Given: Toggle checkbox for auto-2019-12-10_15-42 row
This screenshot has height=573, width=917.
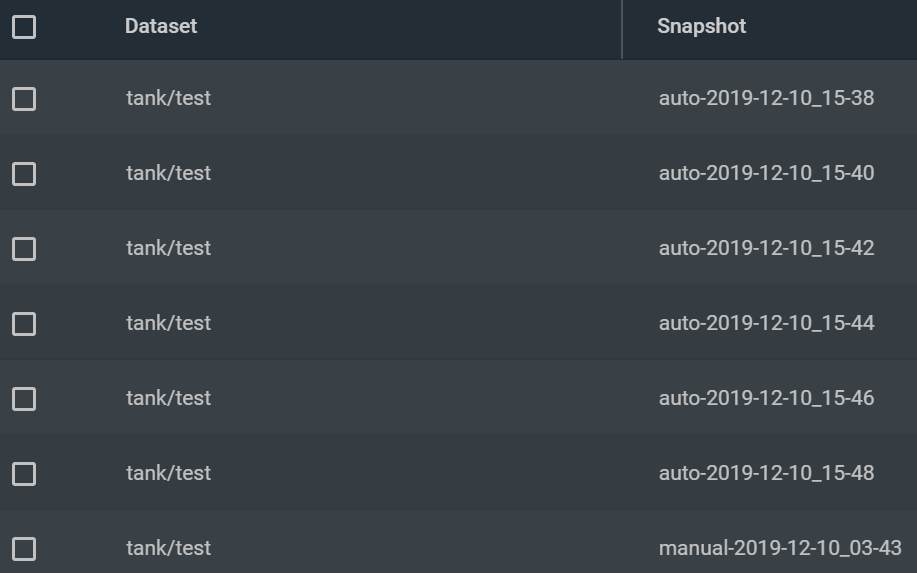Looking at the screenshot, I should [24, 248].
